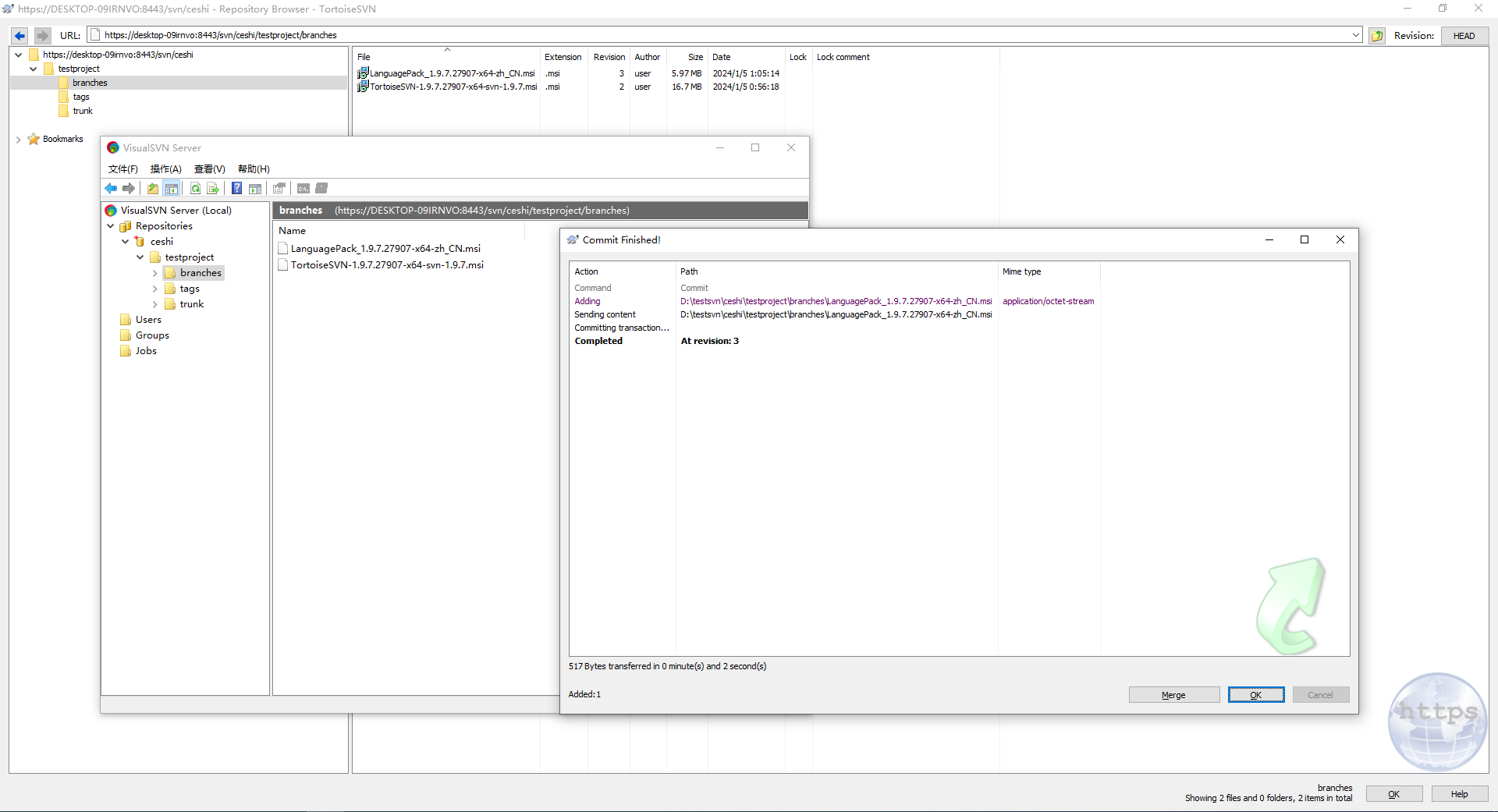
Task: Expand the trunk folder in VisualSVN tree
Action: click(x=155, y=304)
